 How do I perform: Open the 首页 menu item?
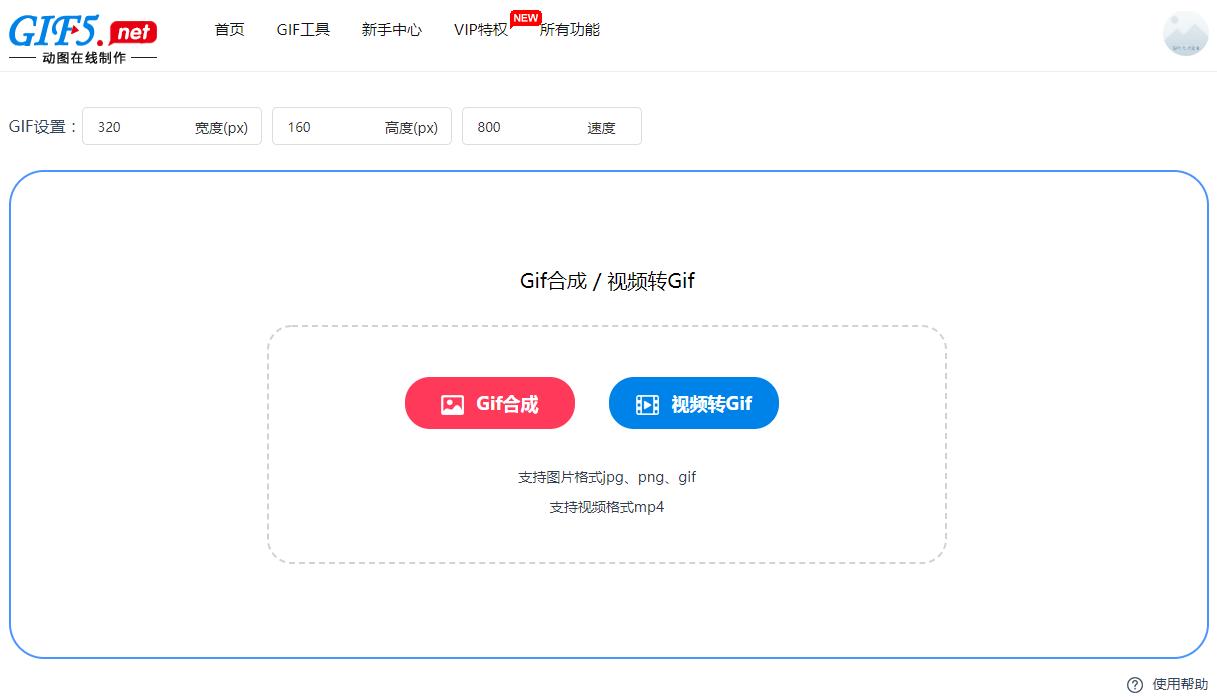pos(229,30)
